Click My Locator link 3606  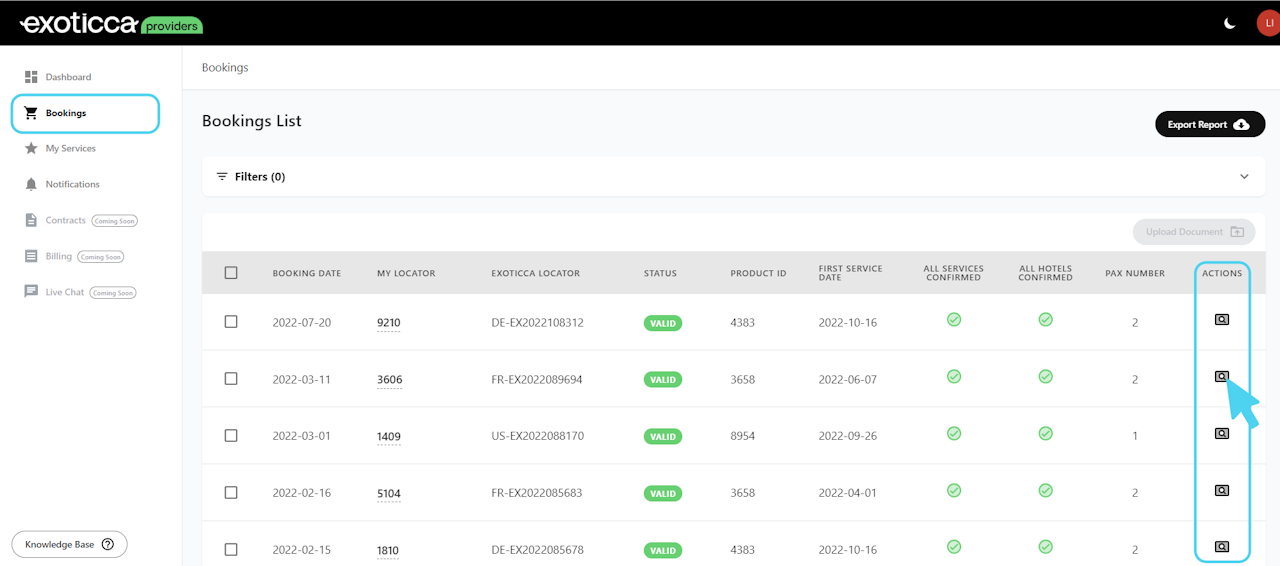389,380
